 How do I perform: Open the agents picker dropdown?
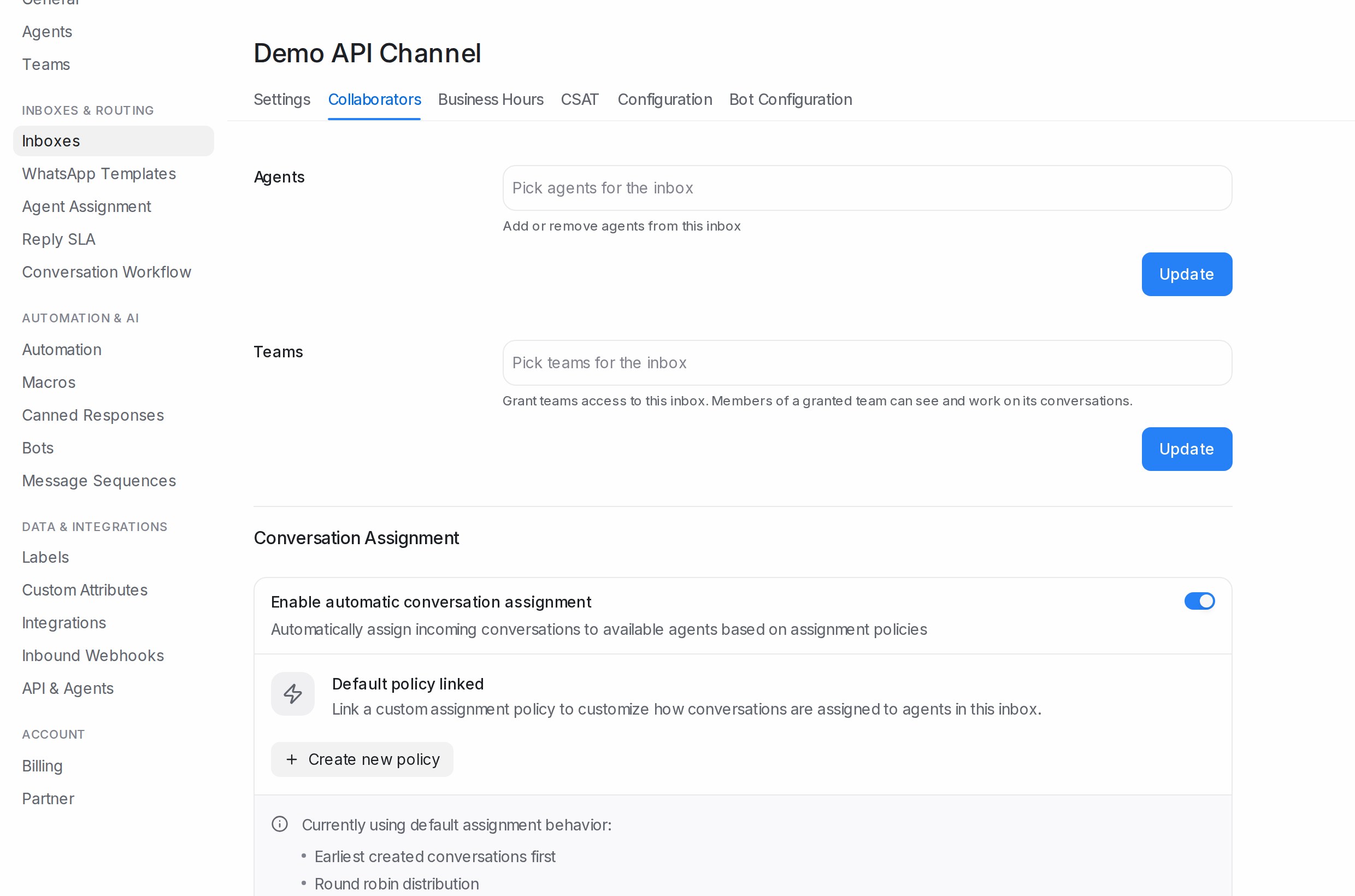tap(867, 188)
